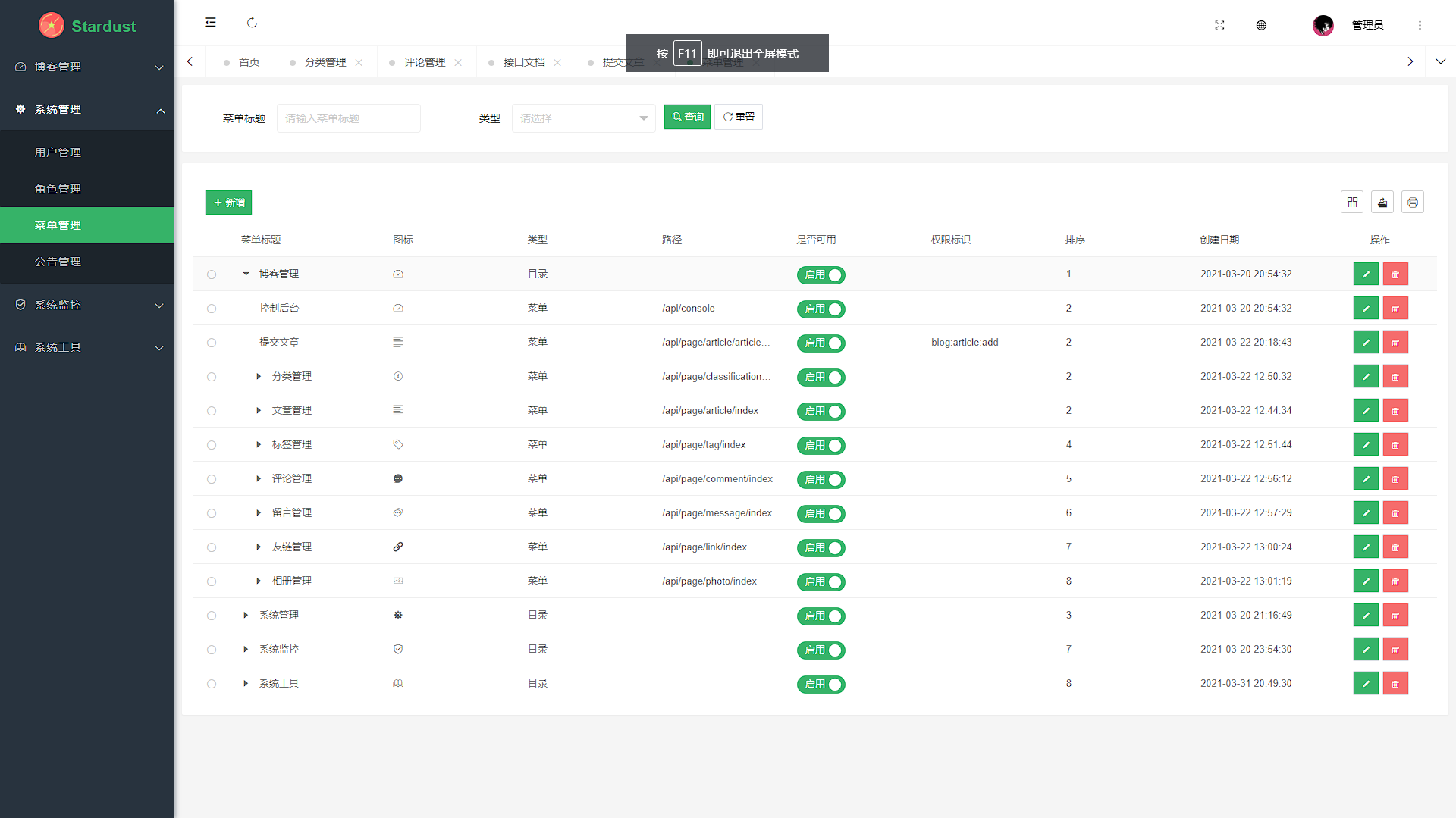Viewport: 1456px width, 818px height.
Task: Toggle fullscreen mode icon in header
Action: coord(1219,25)
